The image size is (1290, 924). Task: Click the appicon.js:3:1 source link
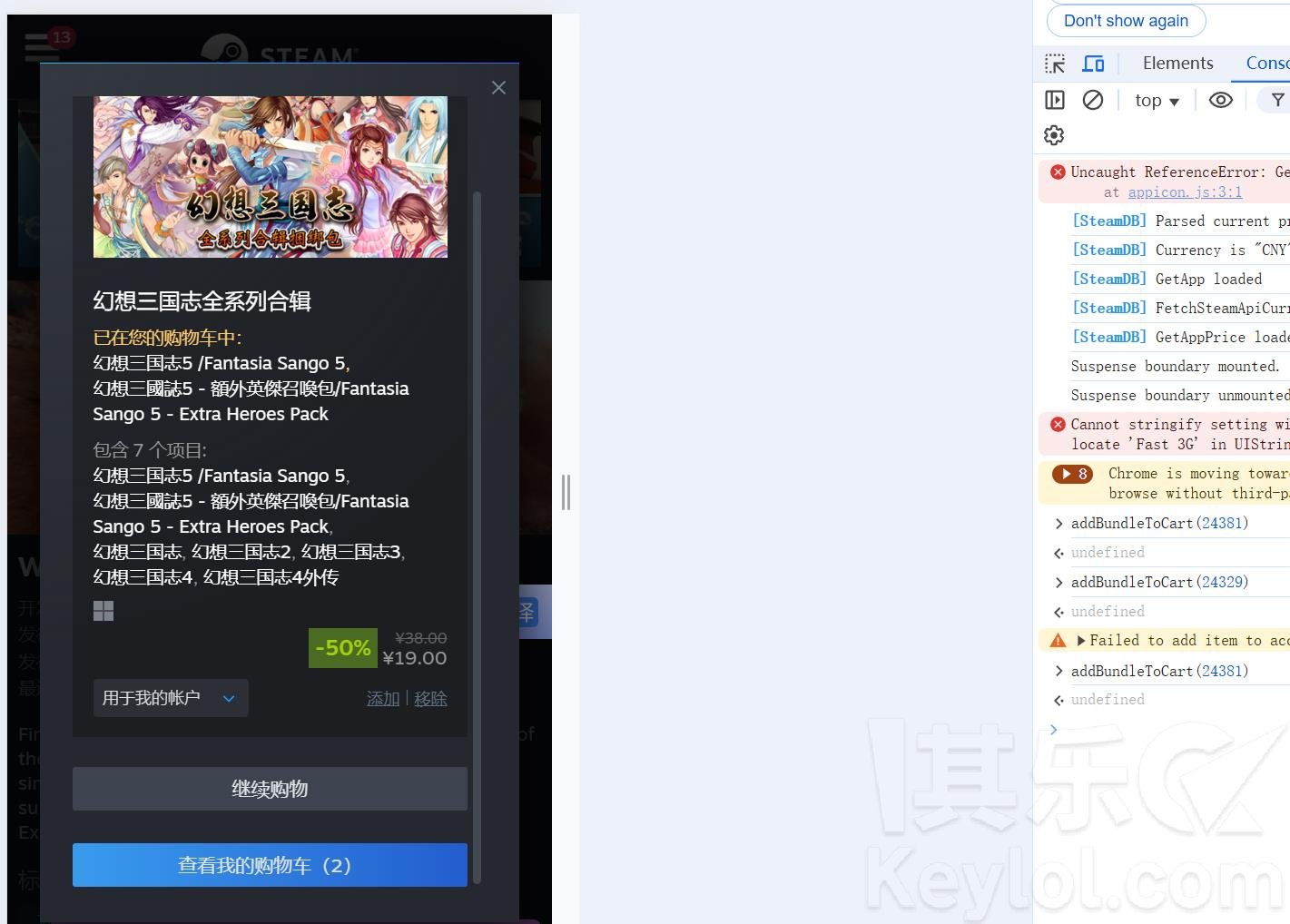pos(1185,192)
